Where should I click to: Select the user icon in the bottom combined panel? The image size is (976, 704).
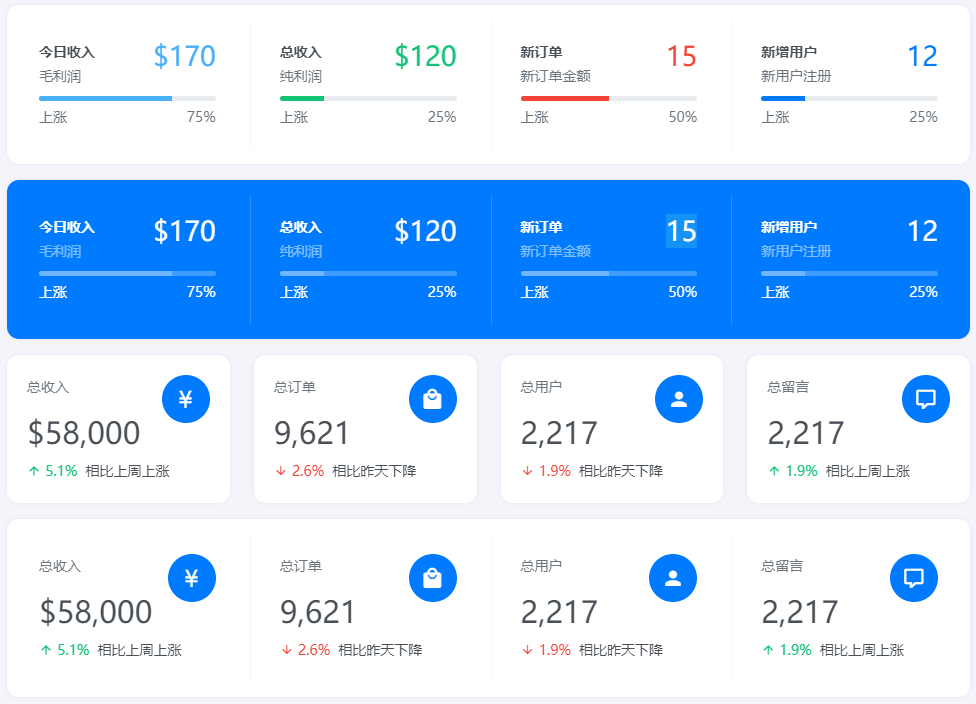[x=673, y=578]
